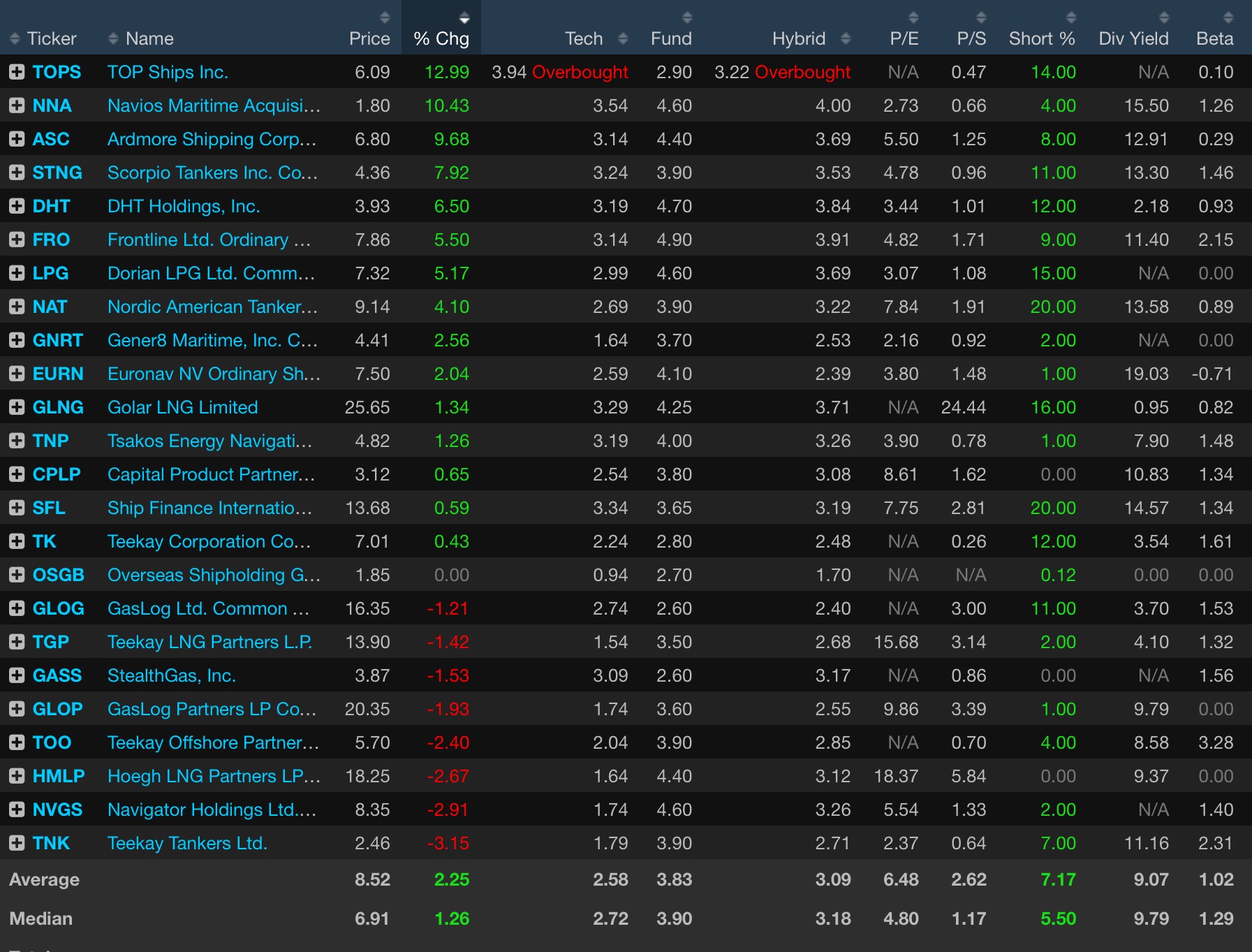This screenshot has height=952, width=1252.
Task: Click GLNG P/S value 24.44
Action: click(x=964, y=407)
